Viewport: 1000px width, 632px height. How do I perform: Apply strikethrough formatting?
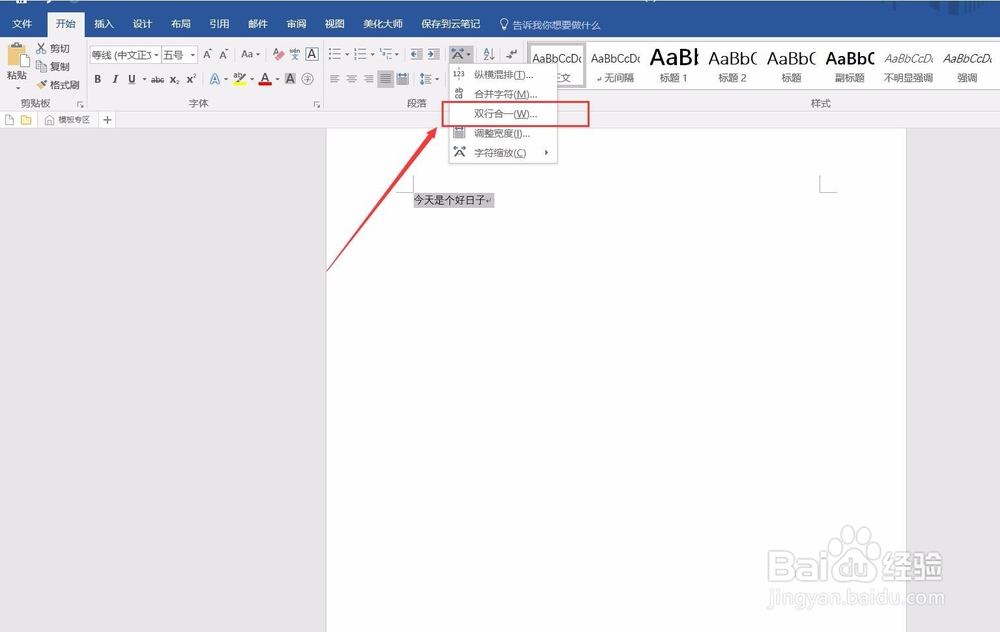(x=157, y=79)
